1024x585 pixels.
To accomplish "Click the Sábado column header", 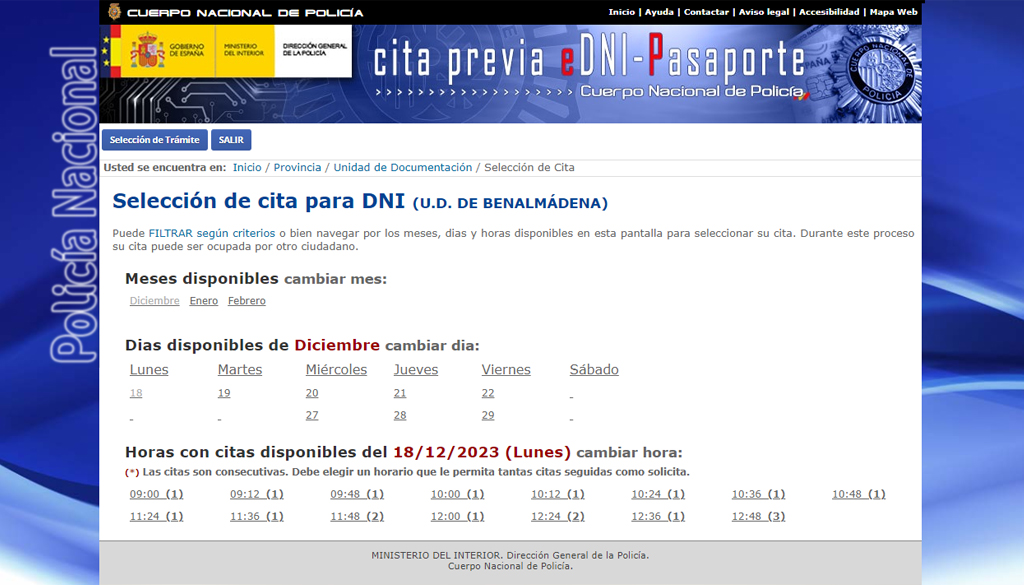I will pyautogui.click(x=594, y=370).
